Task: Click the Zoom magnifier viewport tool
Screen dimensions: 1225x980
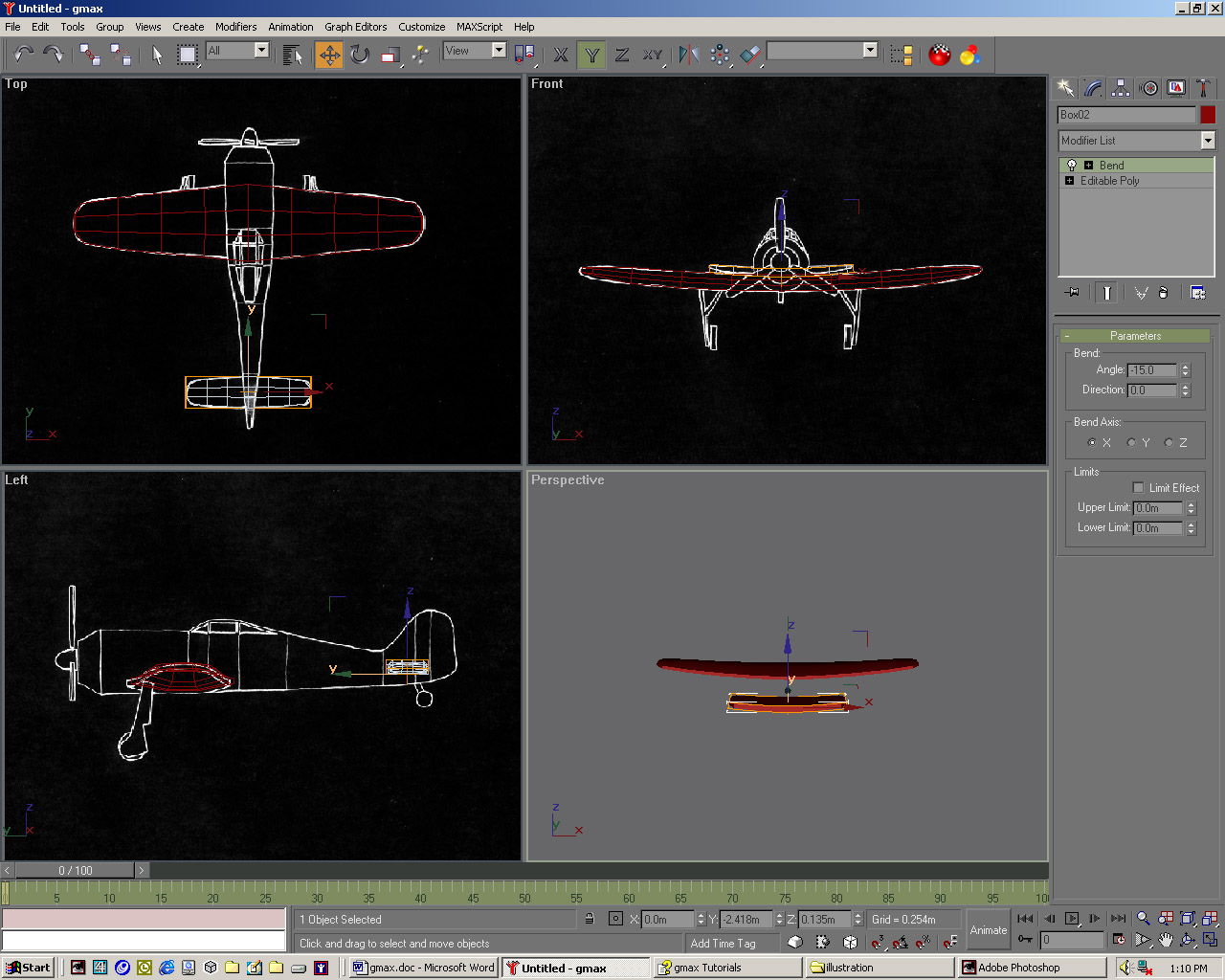Action: 1143,919
